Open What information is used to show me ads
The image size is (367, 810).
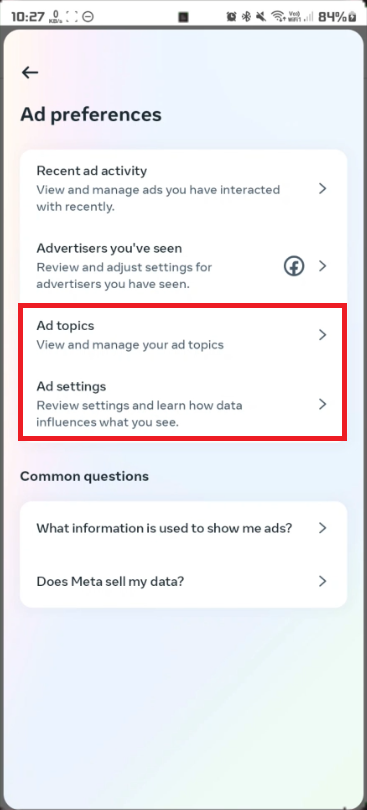(184, 528)
